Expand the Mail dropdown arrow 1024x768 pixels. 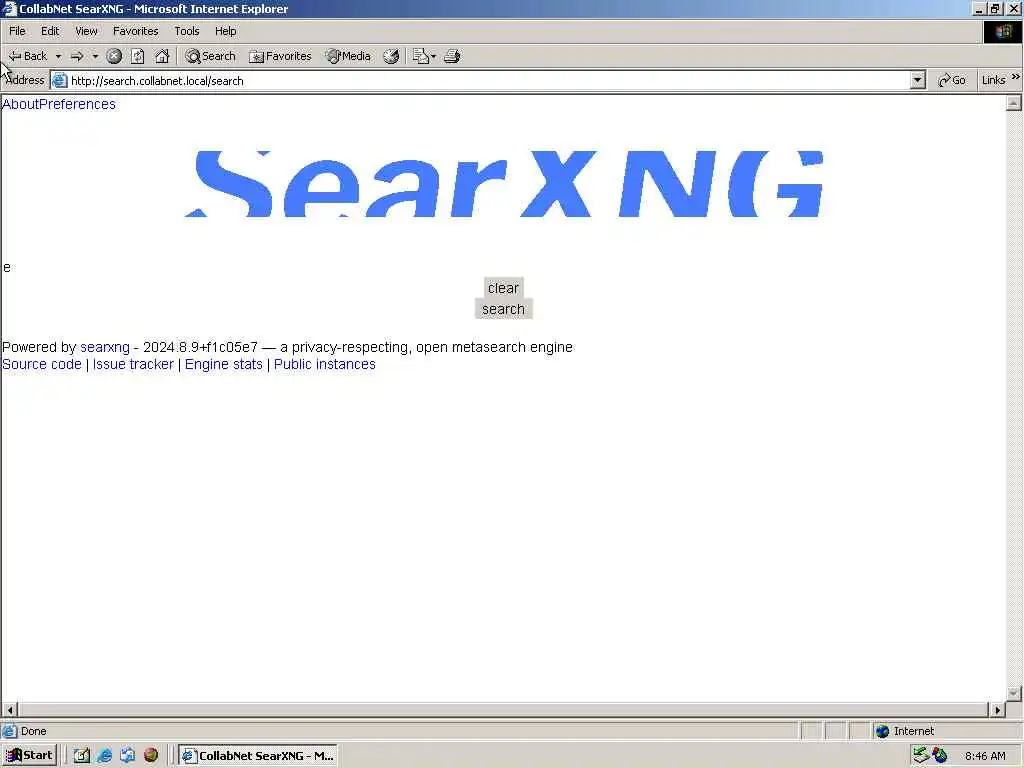pyautogui.click(x=434, y=56)
